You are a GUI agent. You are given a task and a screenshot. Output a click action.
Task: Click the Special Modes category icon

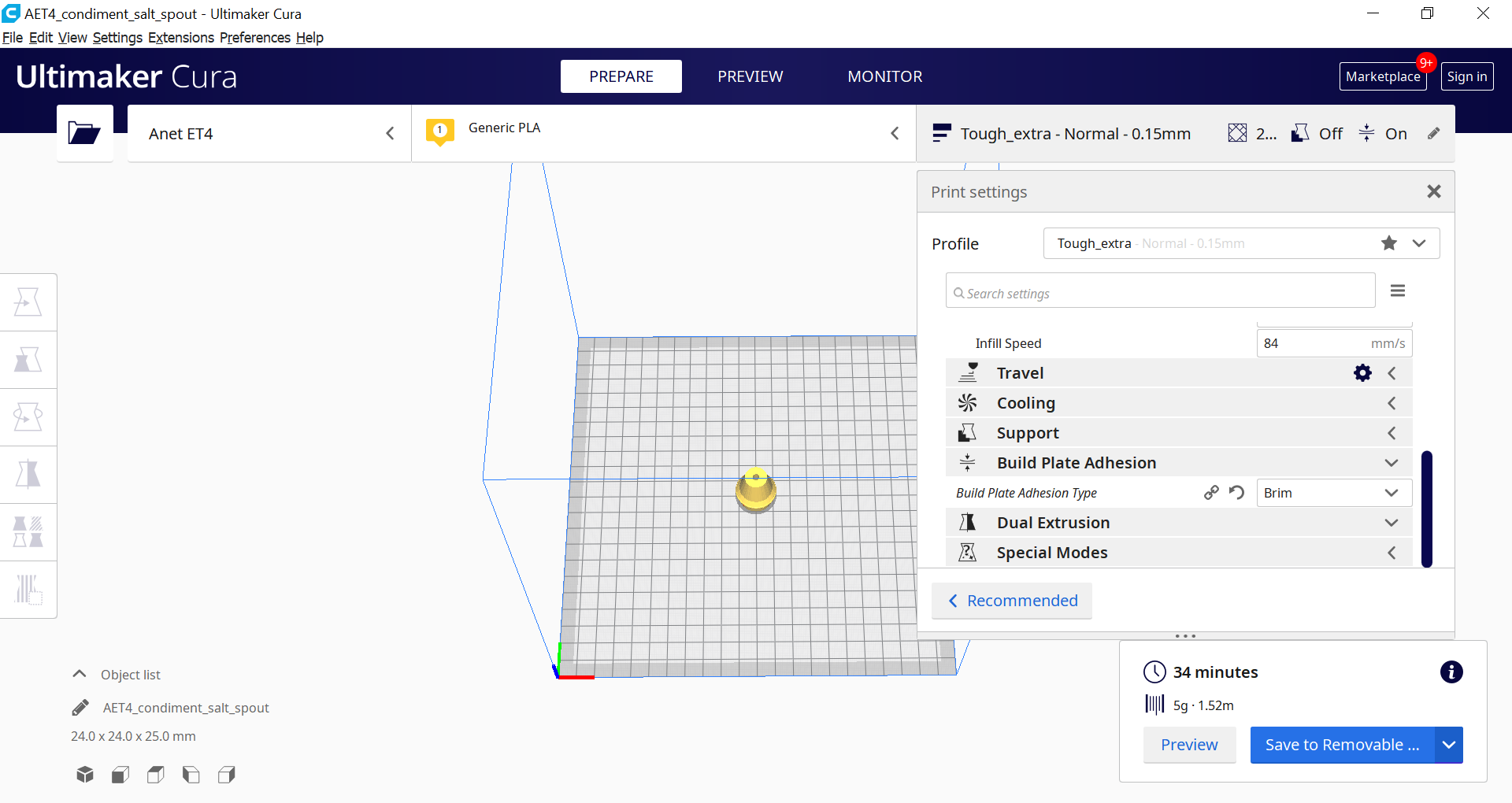coord(967,553)
